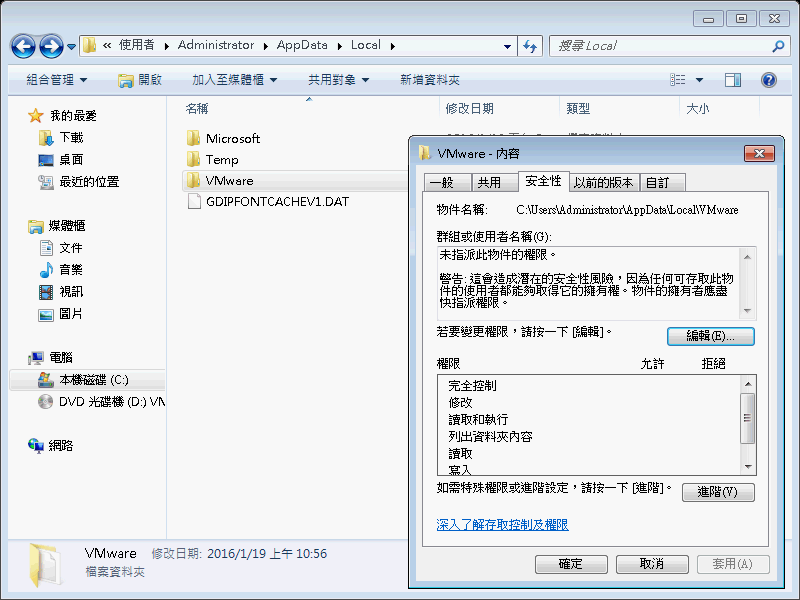Click the 列出資料夾內容 permission row

[x=490, y=437]
